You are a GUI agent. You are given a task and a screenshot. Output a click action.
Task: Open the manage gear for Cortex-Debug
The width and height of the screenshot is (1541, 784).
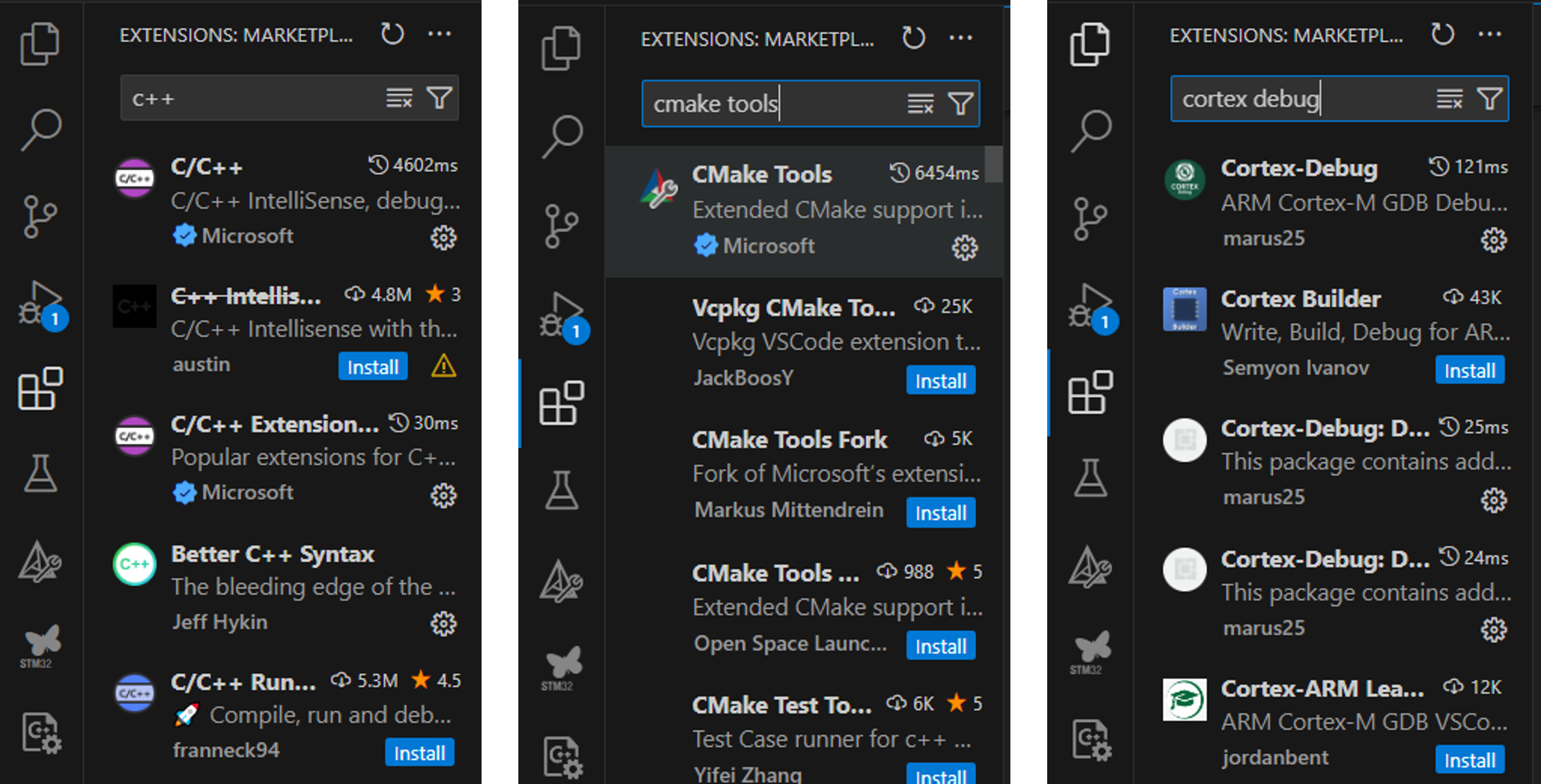(x=1494, y=239)
